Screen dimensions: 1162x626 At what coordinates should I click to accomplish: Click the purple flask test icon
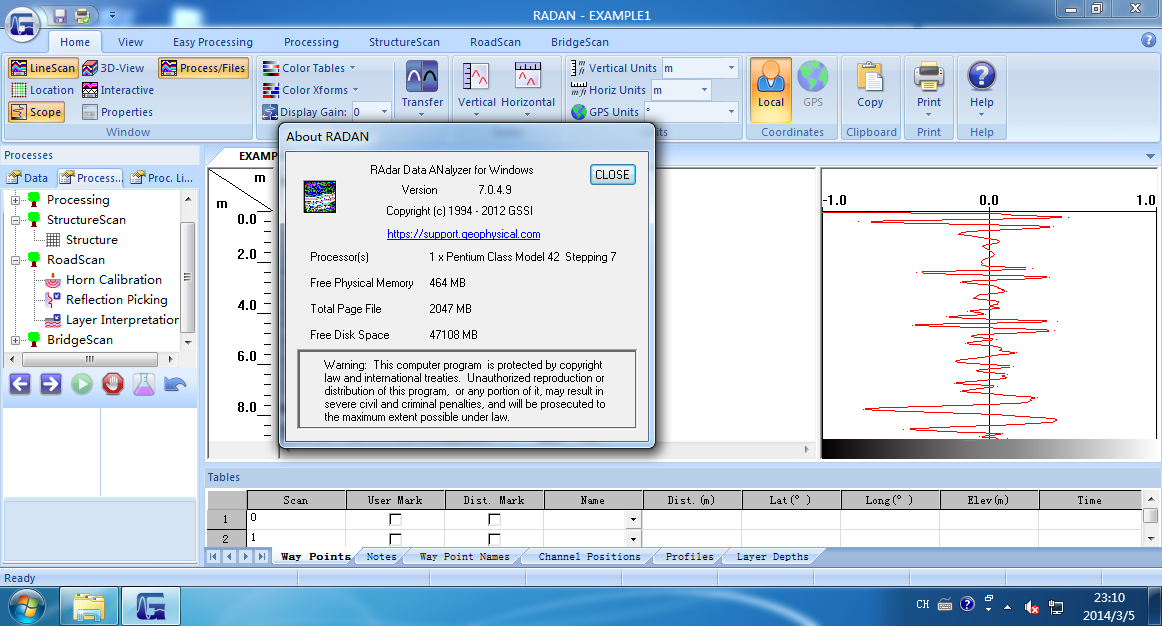click(144, 384)
